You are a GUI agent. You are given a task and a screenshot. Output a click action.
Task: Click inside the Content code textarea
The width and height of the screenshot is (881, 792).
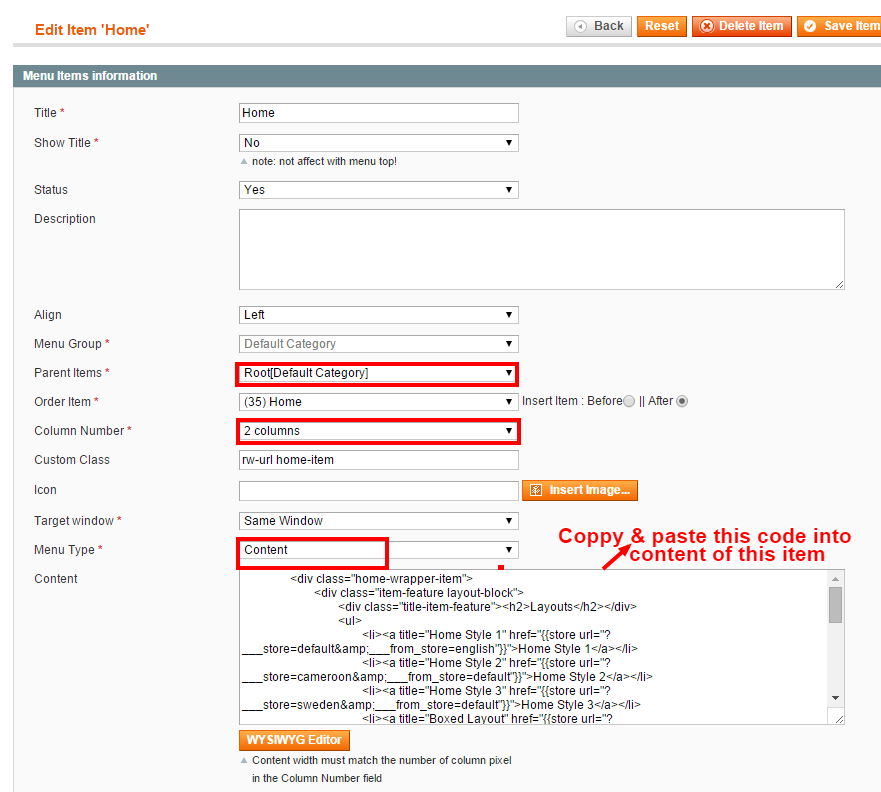[533, 647]
